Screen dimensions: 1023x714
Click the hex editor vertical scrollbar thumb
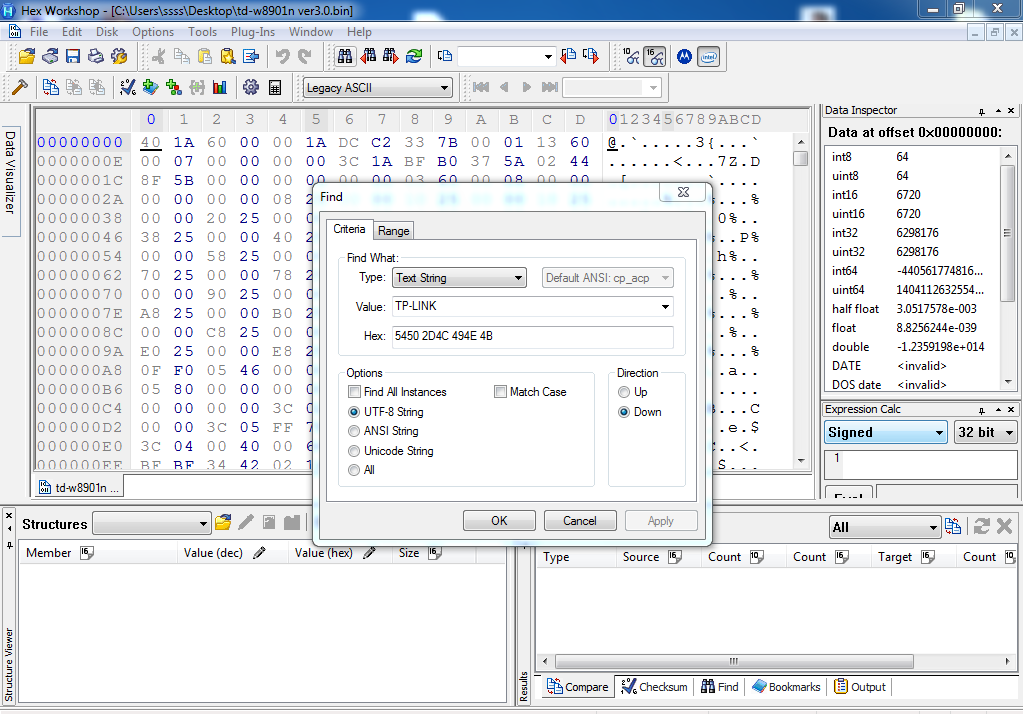click(x=801, y=158)
